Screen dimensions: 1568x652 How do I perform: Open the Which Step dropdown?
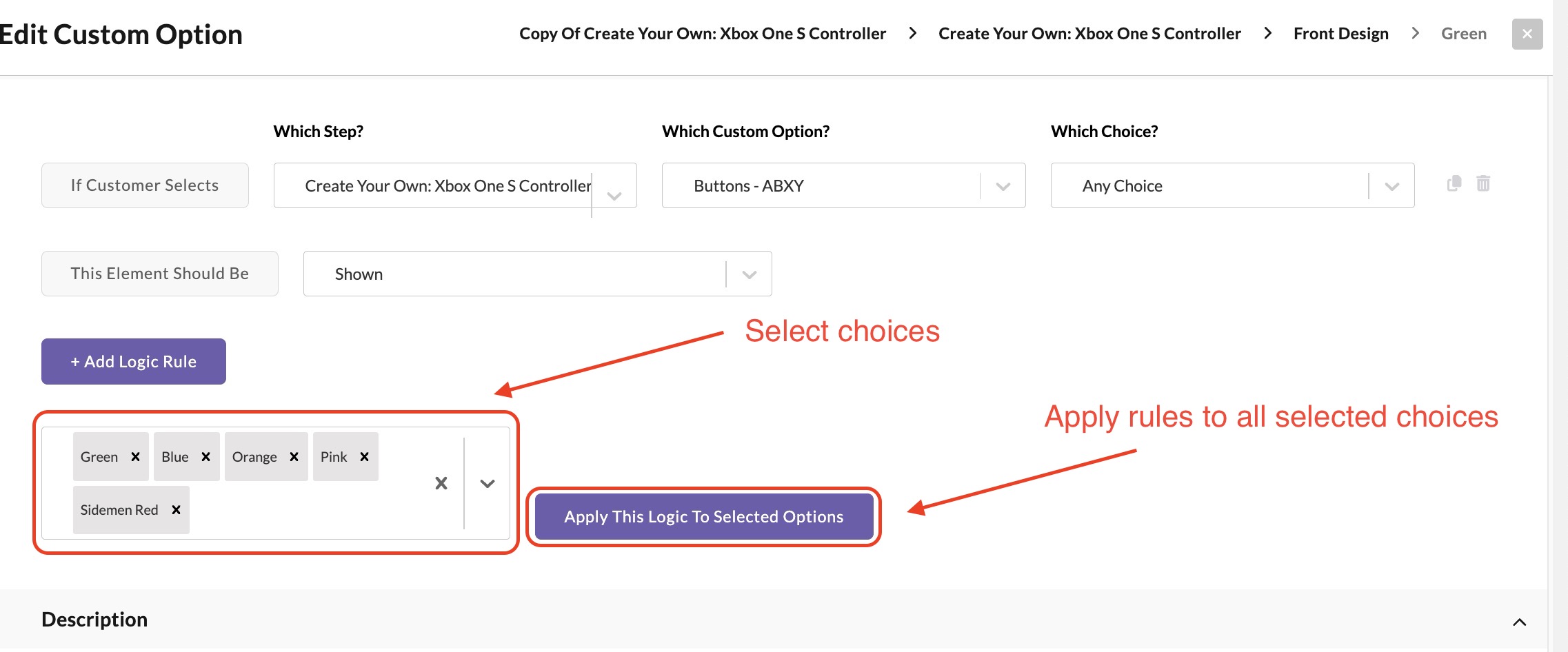pos(614,196)
